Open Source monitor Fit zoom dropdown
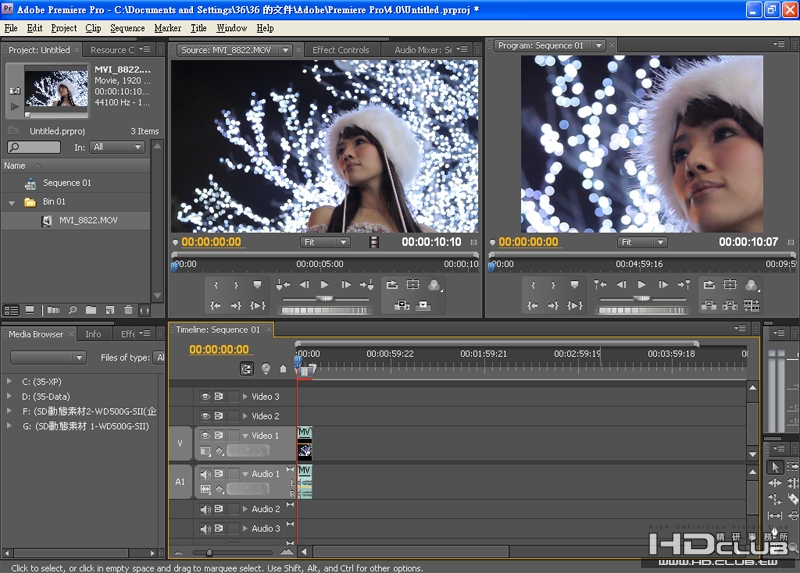The image size is (800, 573). click(x=324, y=242)
